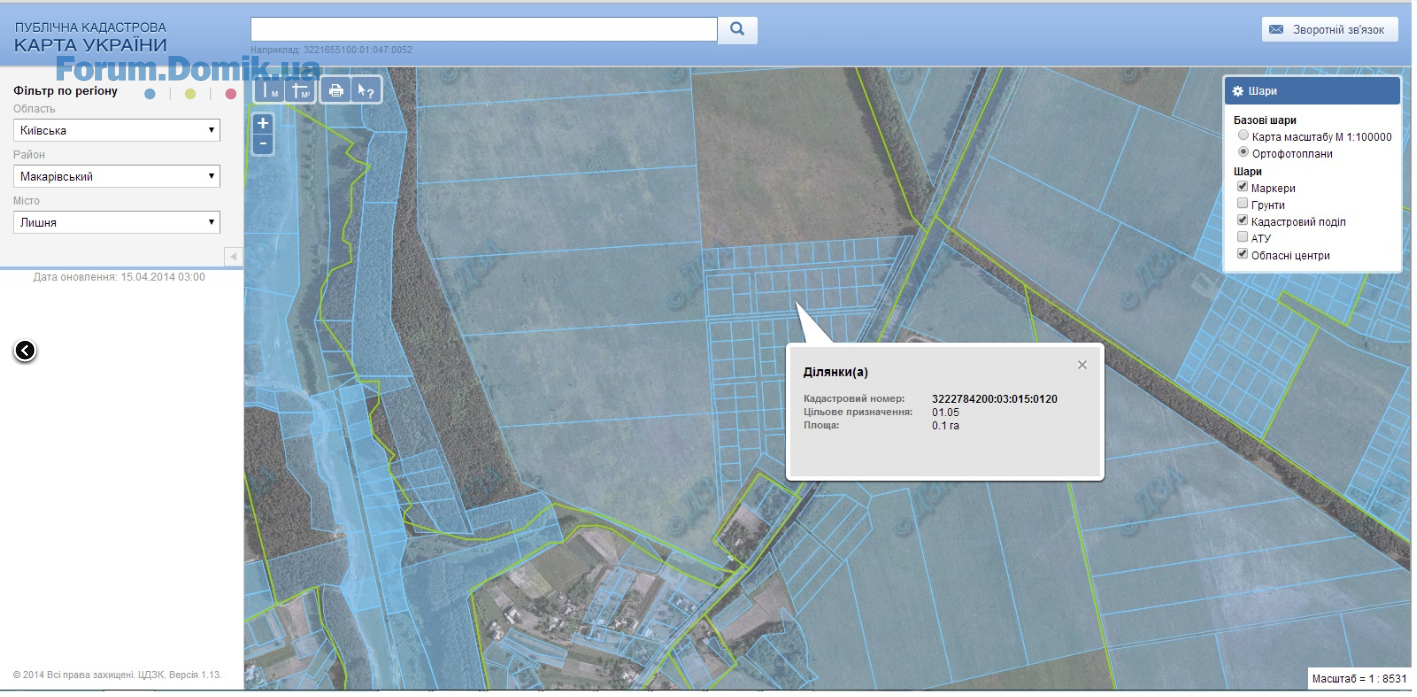The height and width of the screenshot is (697, 1417).
Task: Click the black circular back arrow
Action: (25, 350)
